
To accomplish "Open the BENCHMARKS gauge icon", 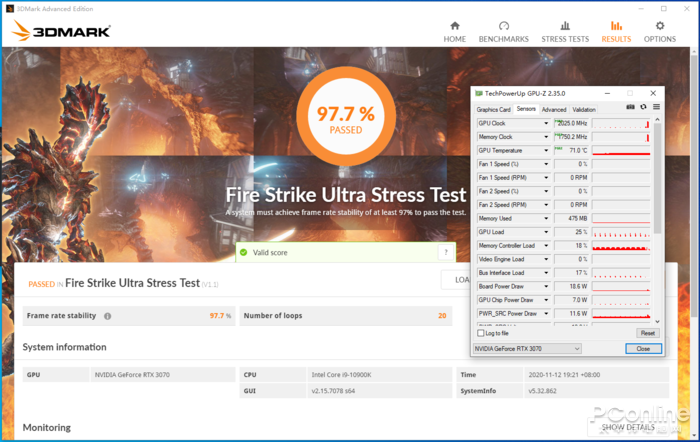I will point(503,27).
